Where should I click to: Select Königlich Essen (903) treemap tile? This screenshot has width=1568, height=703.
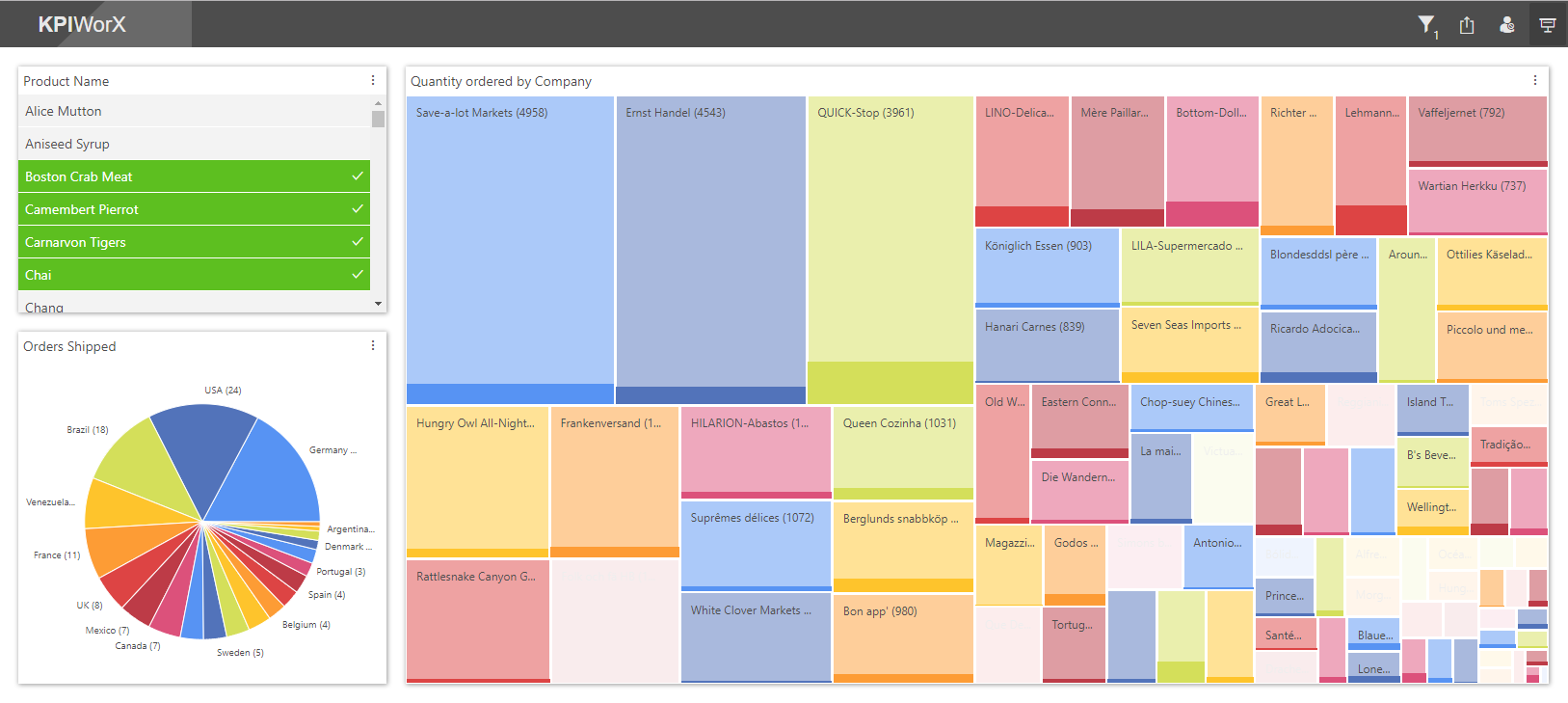tap(1048, 267)
